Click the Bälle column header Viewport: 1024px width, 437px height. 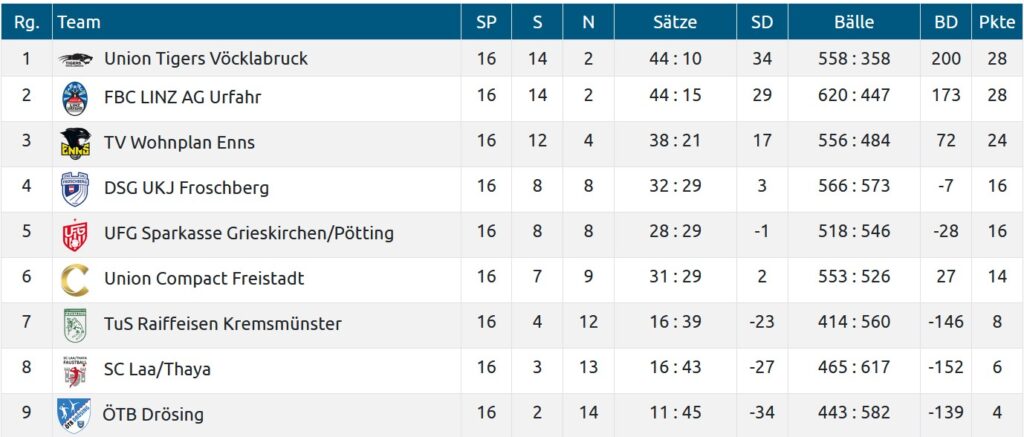[853, 22]
